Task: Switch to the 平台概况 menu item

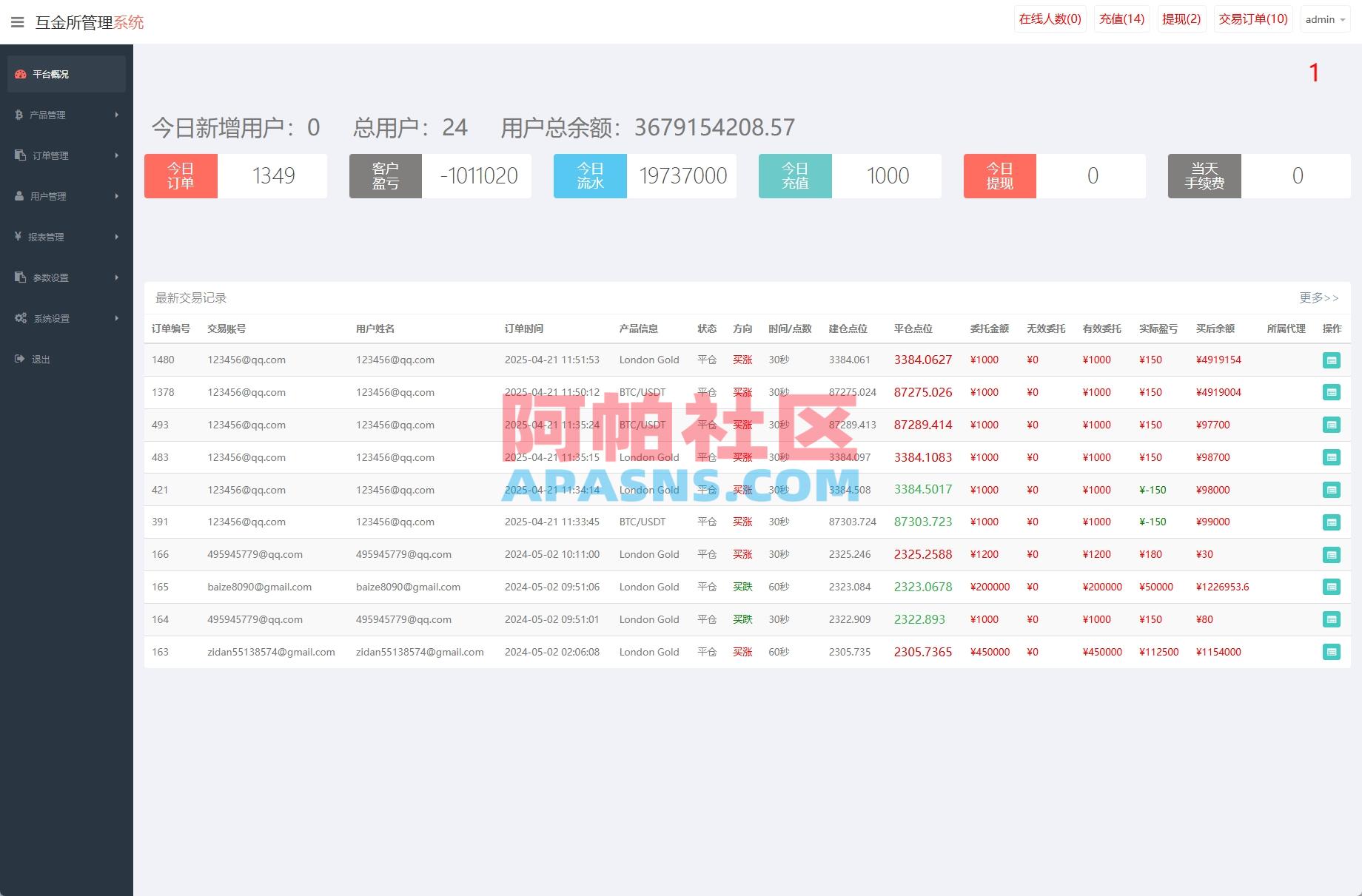Action: [49, 73]
